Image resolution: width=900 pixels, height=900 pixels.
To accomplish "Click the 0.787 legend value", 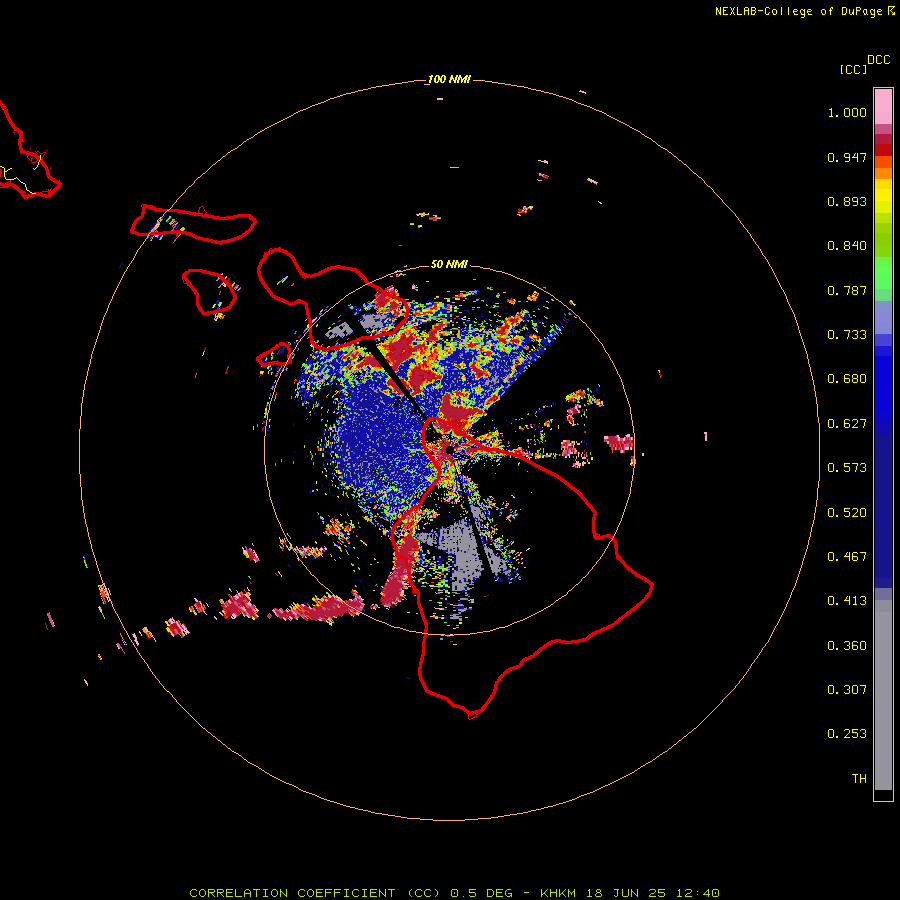I will tap(847, 290).
